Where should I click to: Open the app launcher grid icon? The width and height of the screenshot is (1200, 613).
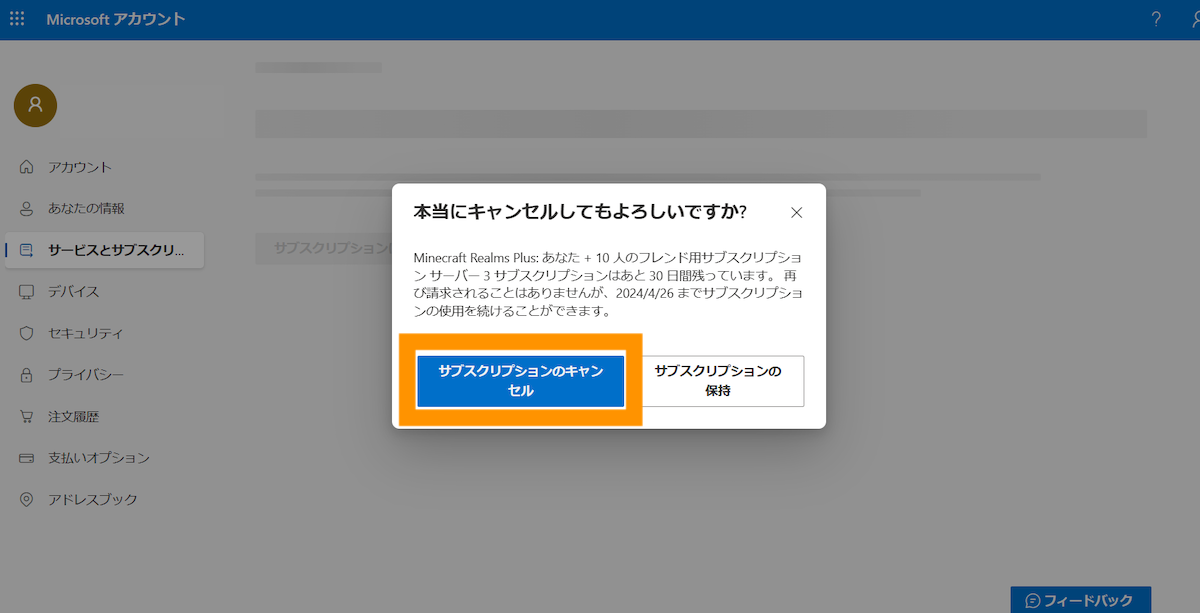click(17, 19)
